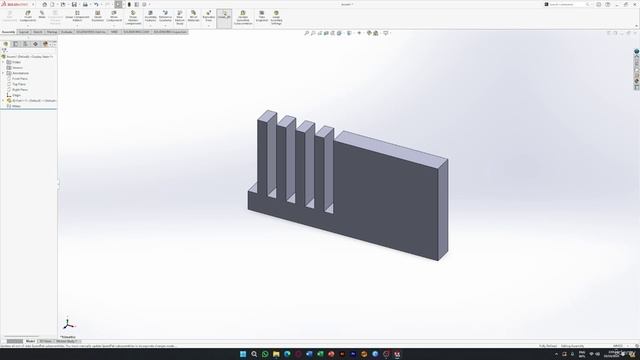The width and height of the screenshot is (640, 360).
Task: Launch the Smart Fasteners tool
Action: point(98,16)
